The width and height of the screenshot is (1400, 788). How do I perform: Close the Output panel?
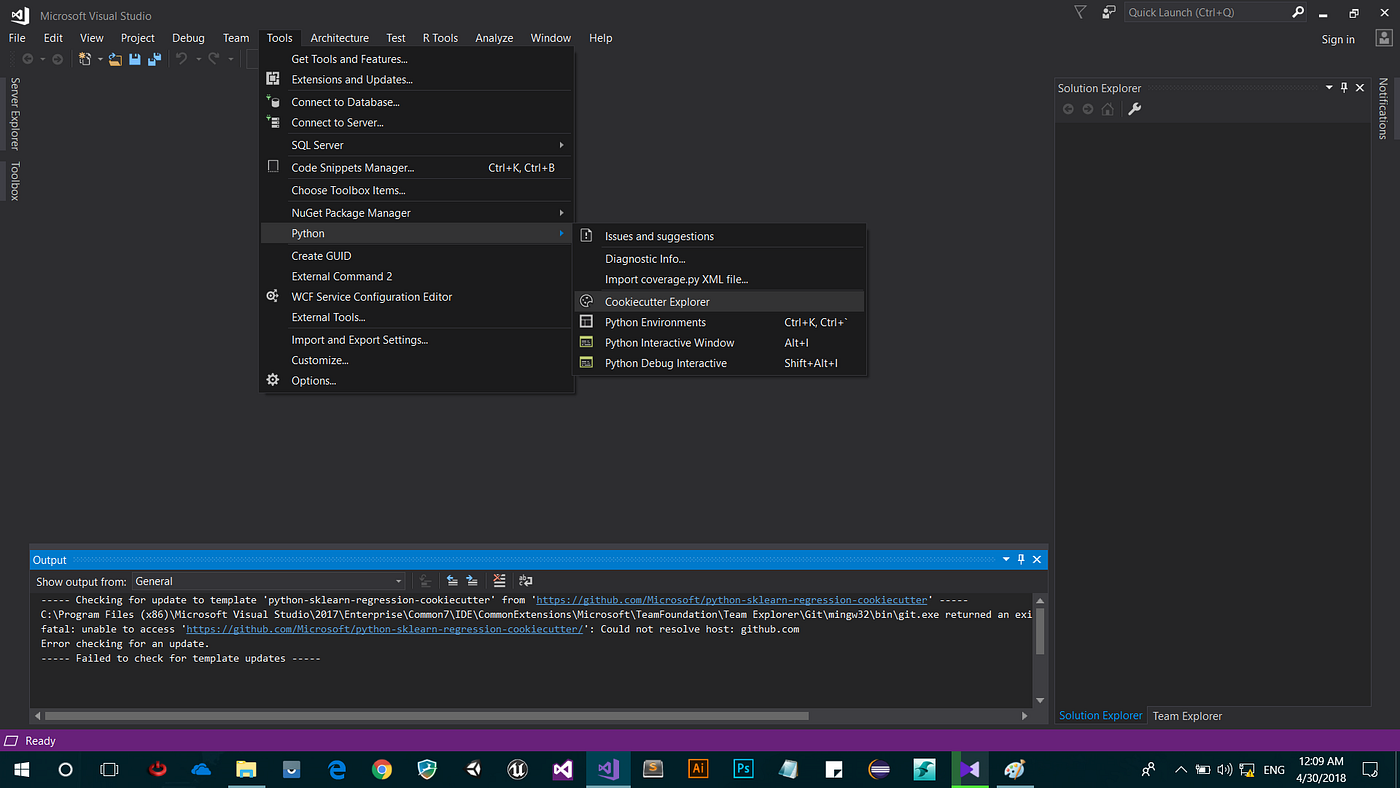[1037, 560]
